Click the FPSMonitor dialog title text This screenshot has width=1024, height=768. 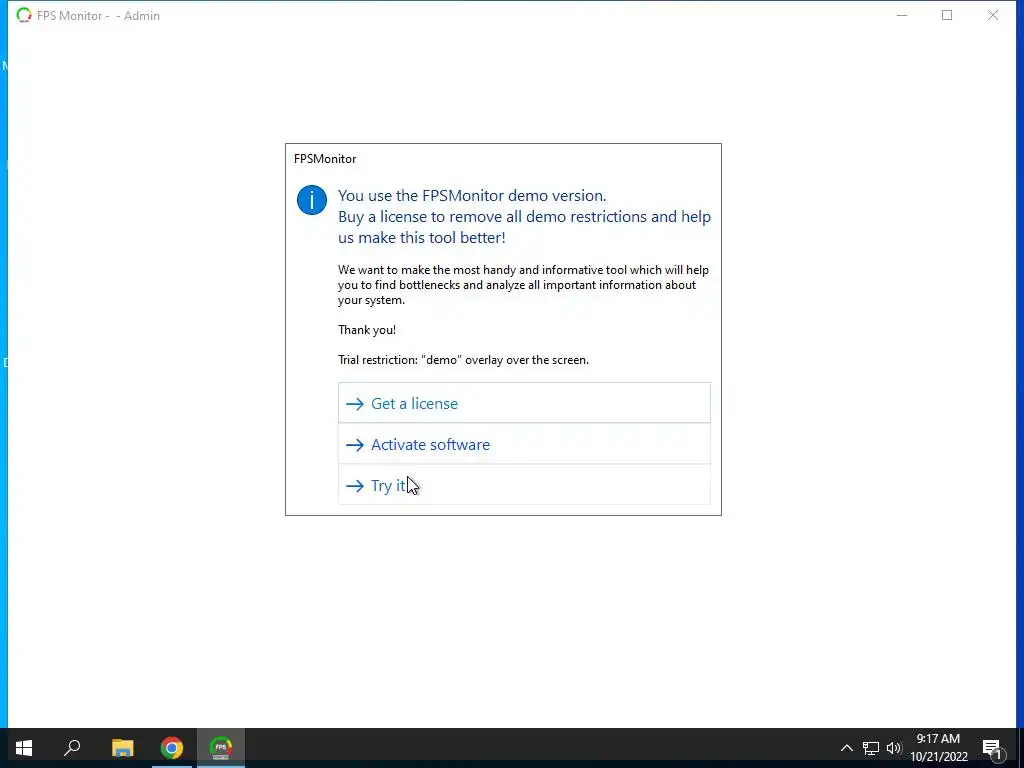(x=325, y=159)
